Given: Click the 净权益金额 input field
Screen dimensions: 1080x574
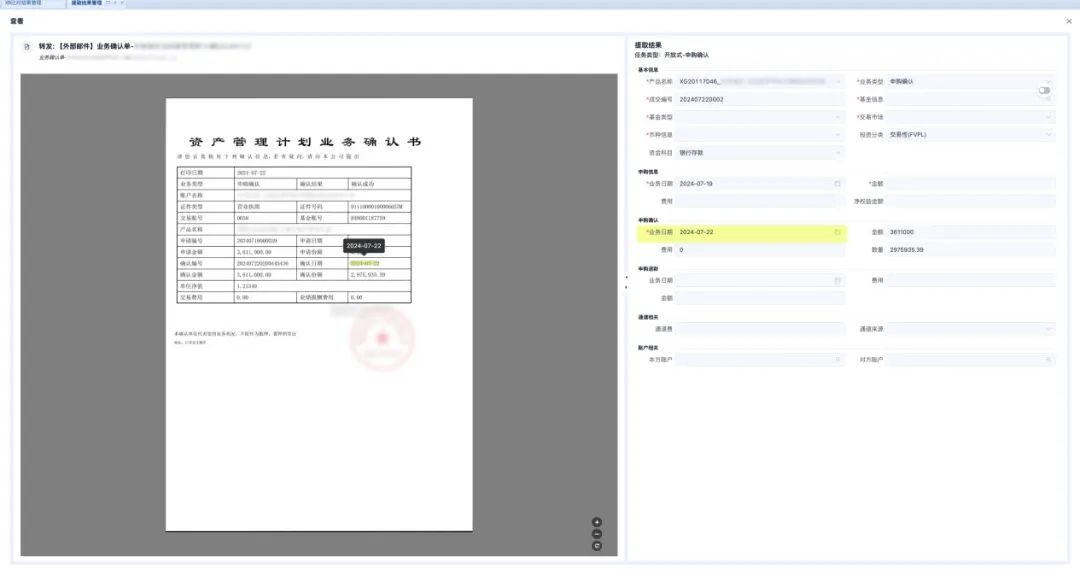Looking at the screenshot, I should (970, 202).
